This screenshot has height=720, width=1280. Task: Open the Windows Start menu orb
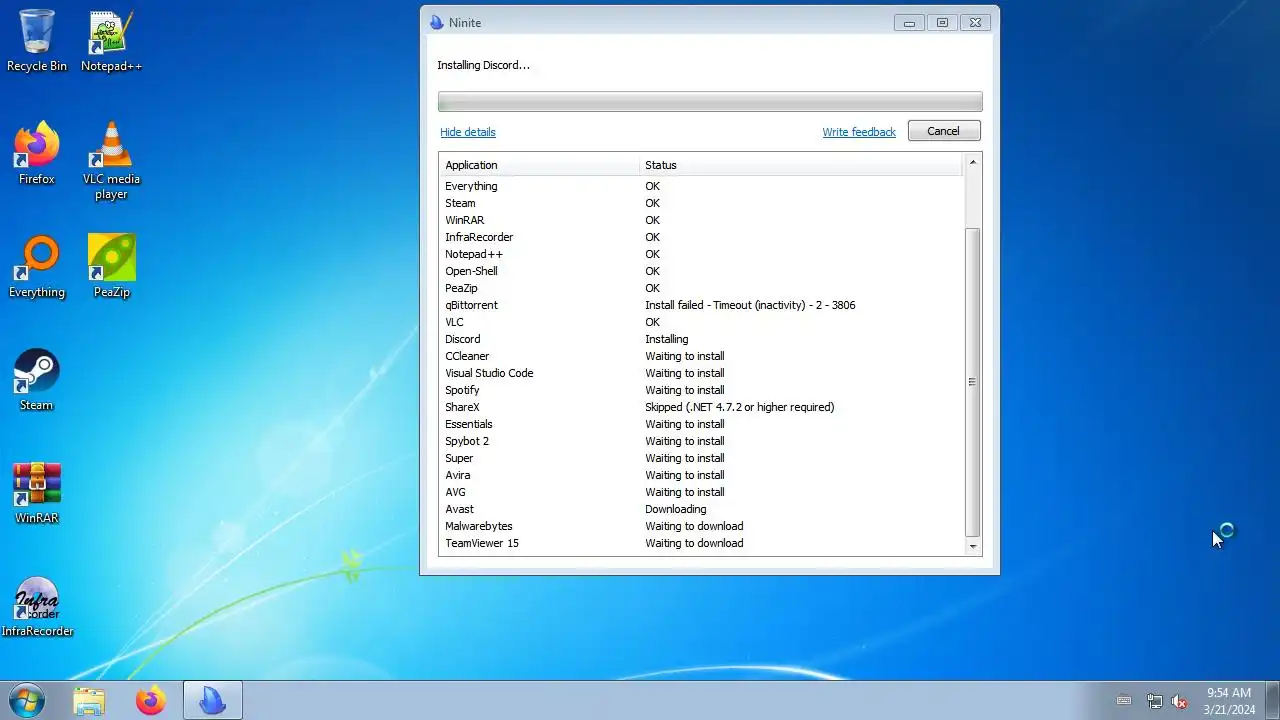[27, 700]
